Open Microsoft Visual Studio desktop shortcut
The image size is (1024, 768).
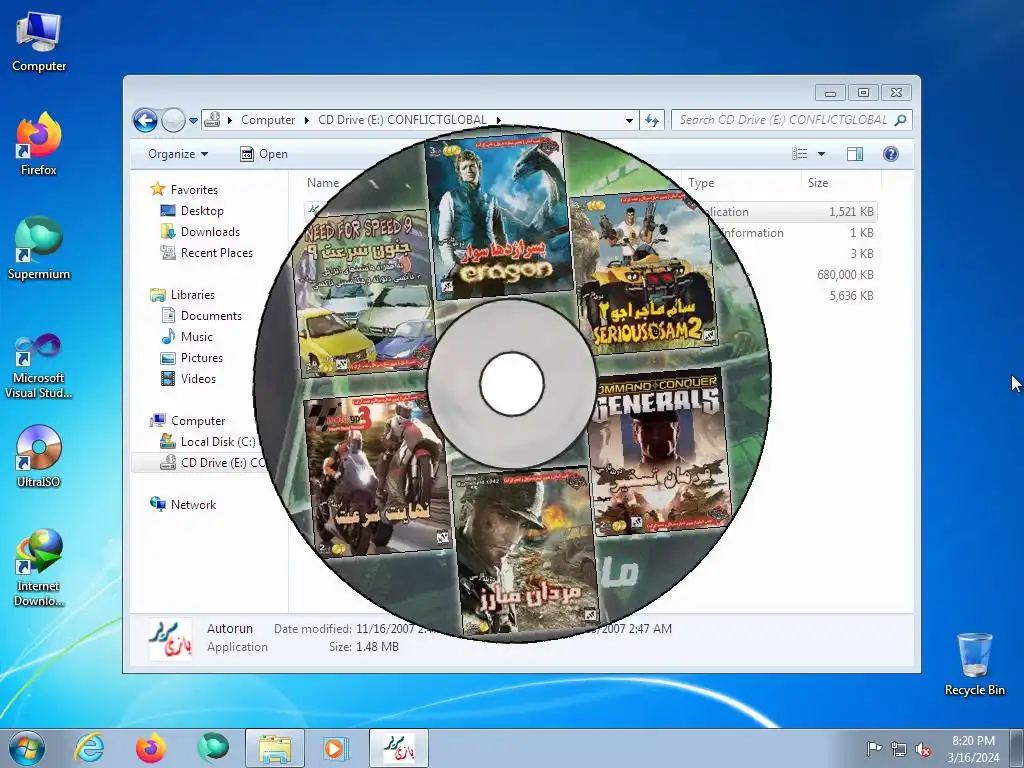39,366
